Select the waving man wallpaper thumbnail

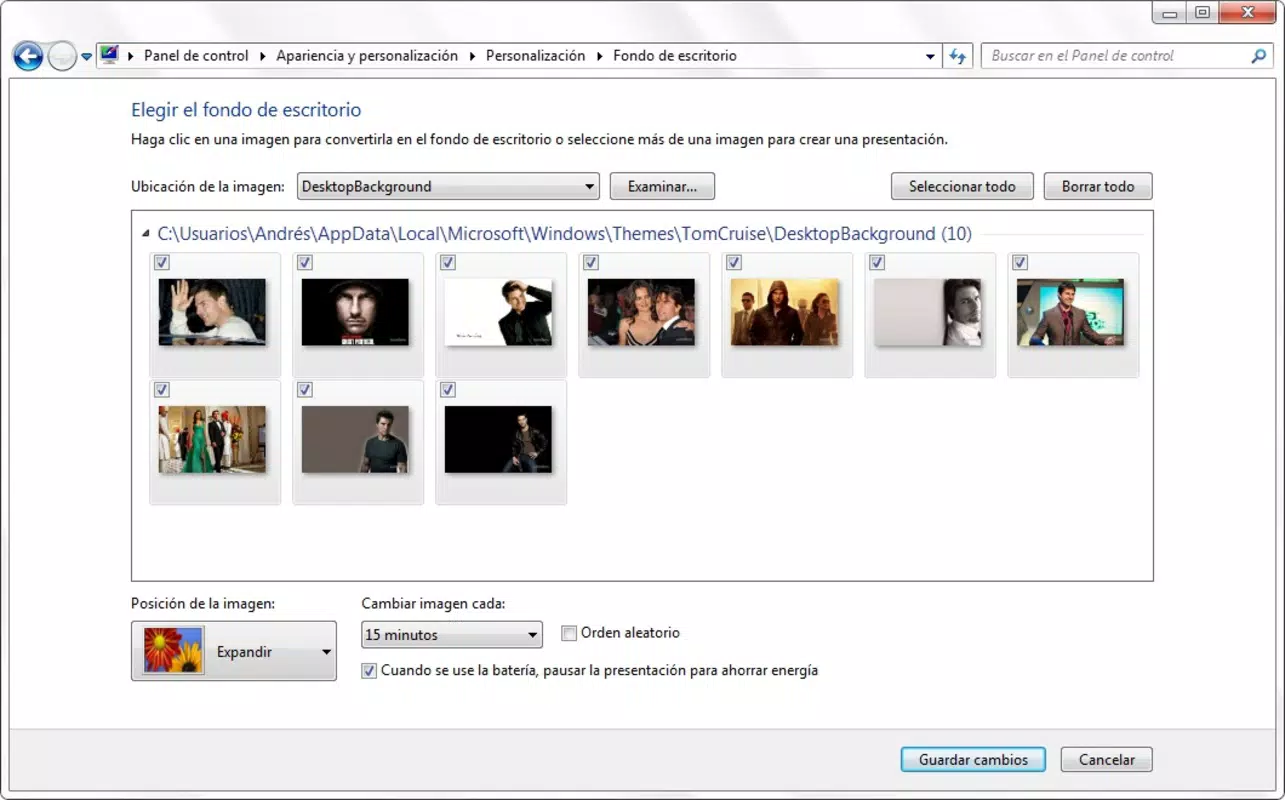212,312
